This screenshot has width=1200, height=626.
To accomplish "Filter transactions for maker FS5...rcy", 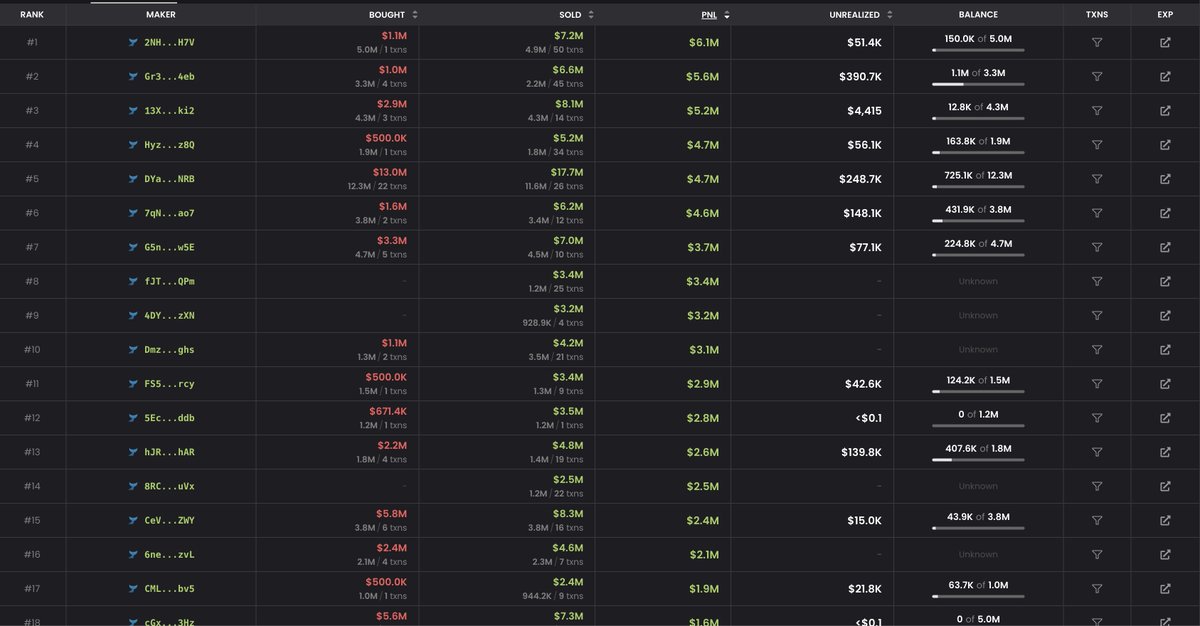I will pos(1097,384).
